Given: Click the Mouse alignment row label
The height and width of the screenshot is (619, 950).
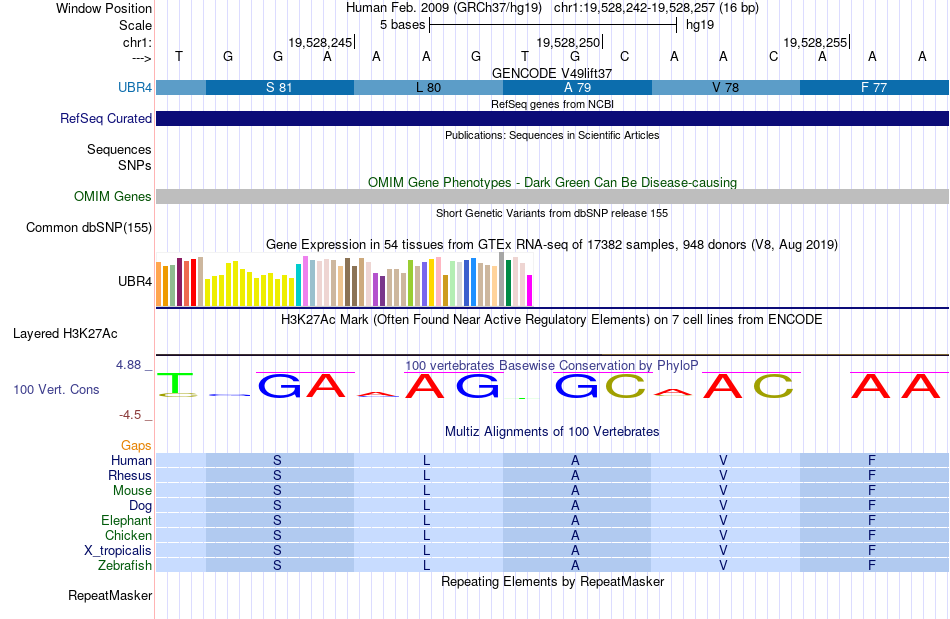Looking at the screenshot, I should coord(132,491).
